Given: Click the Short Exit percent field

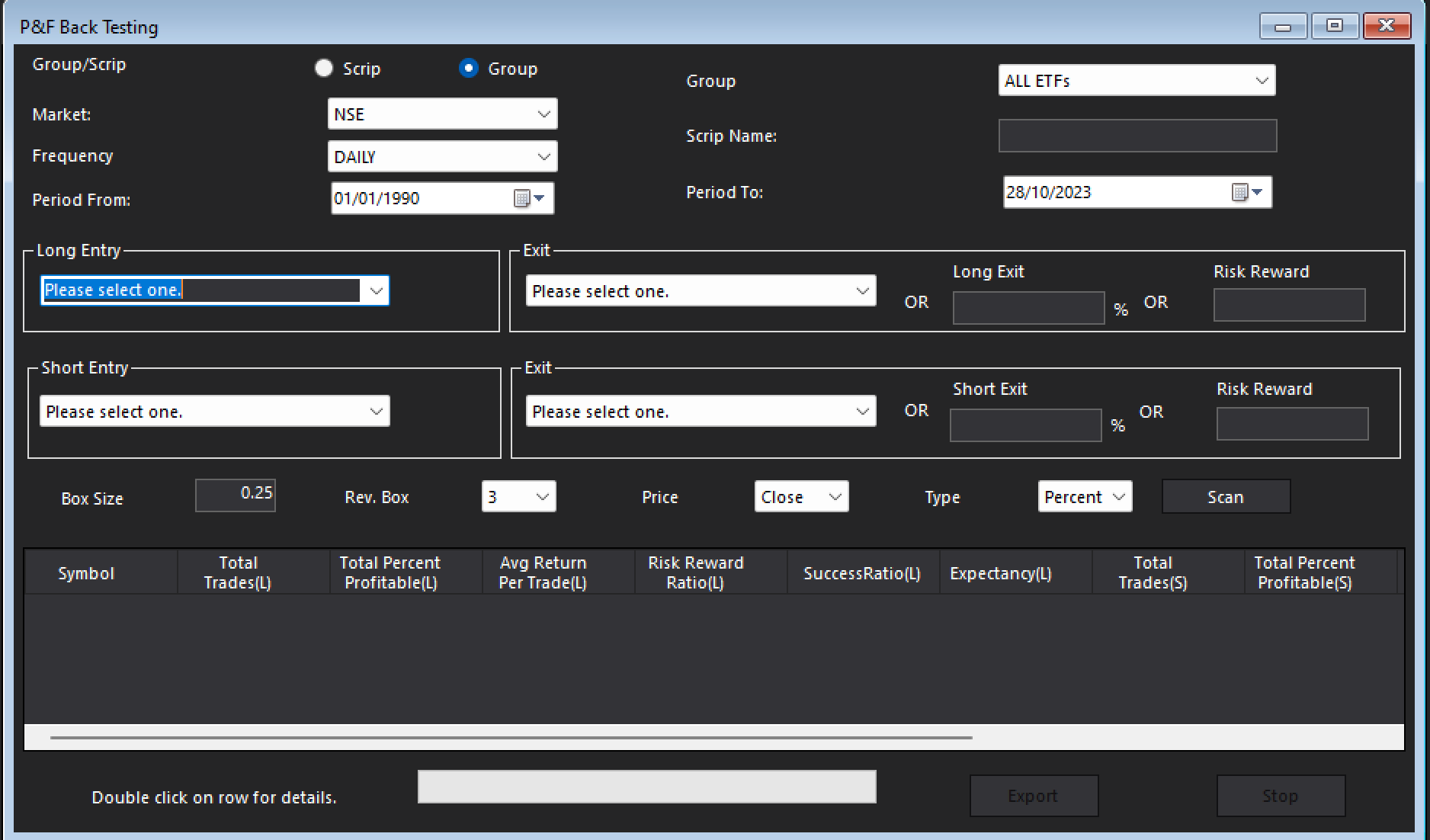Looking at the screenshot, I should coord(1025,425).
